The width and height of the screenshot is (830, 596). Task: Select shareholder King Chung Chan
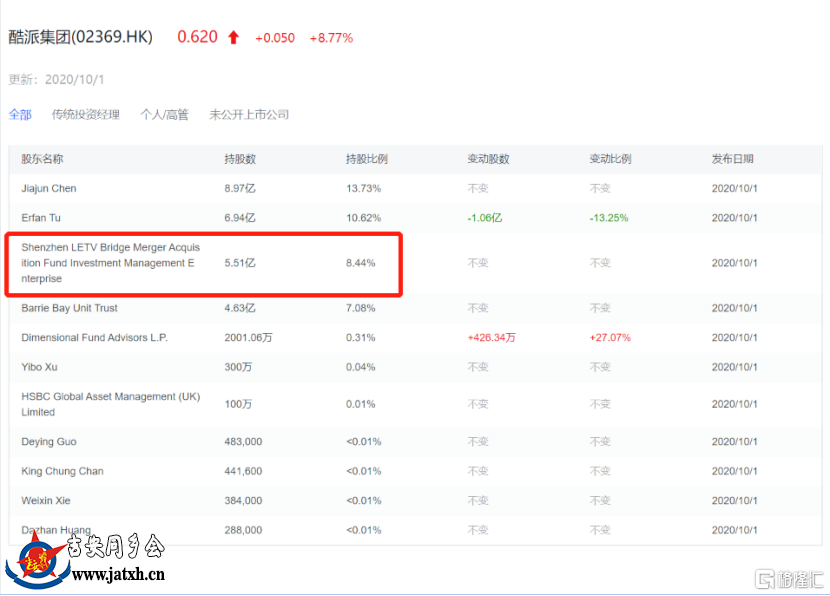click(x=62, y=471)
